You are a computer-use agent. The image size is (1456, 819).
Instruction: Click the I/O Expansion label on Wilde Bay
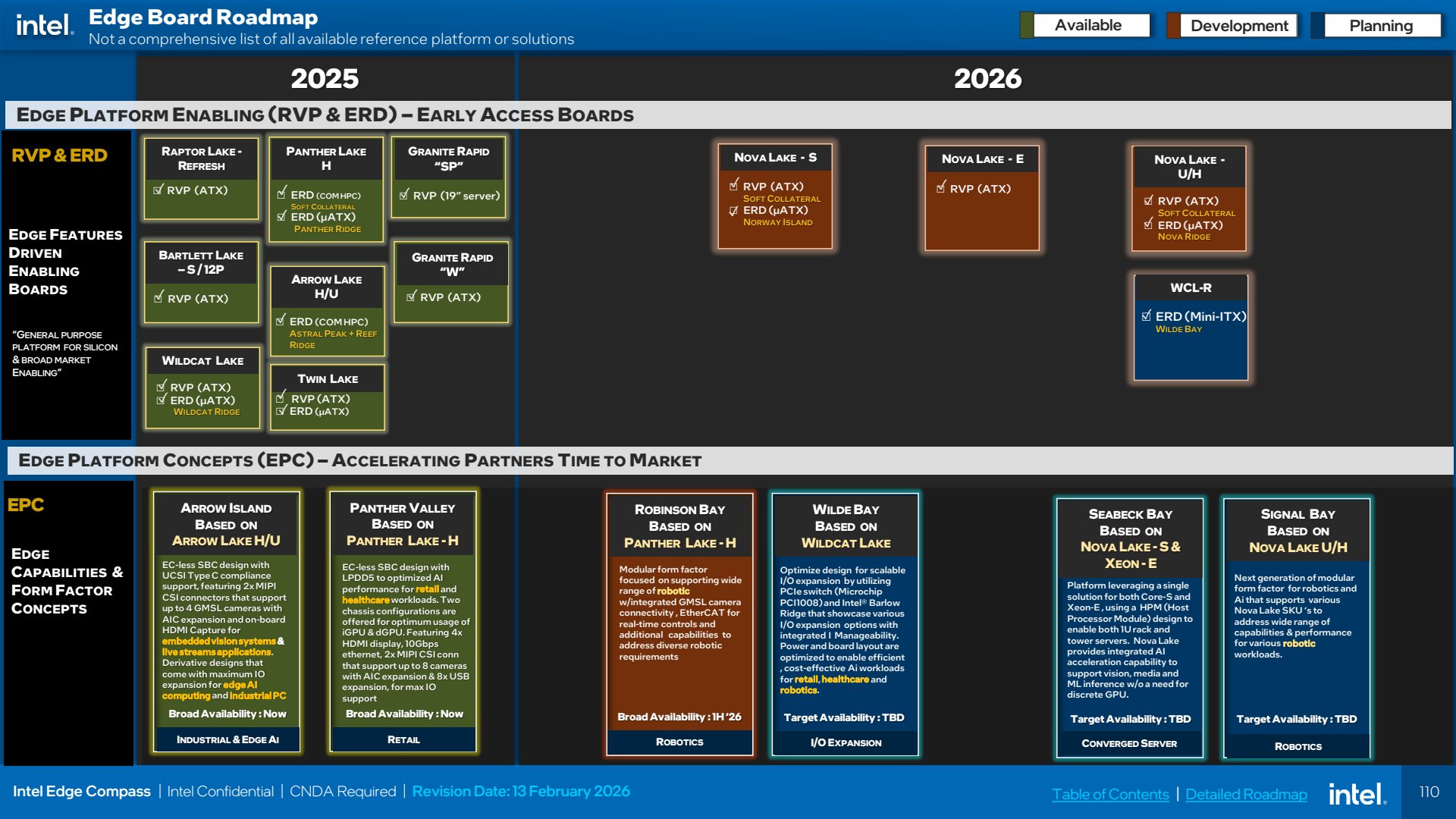(846, 742)
